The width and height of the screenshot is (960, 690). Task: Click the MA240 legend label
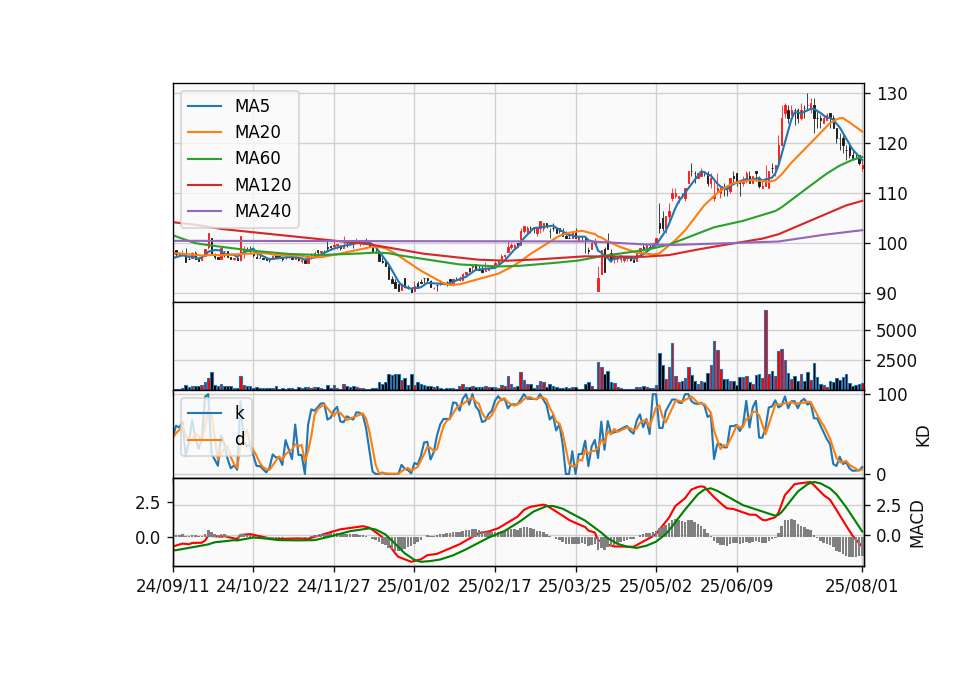pos(263,211)
